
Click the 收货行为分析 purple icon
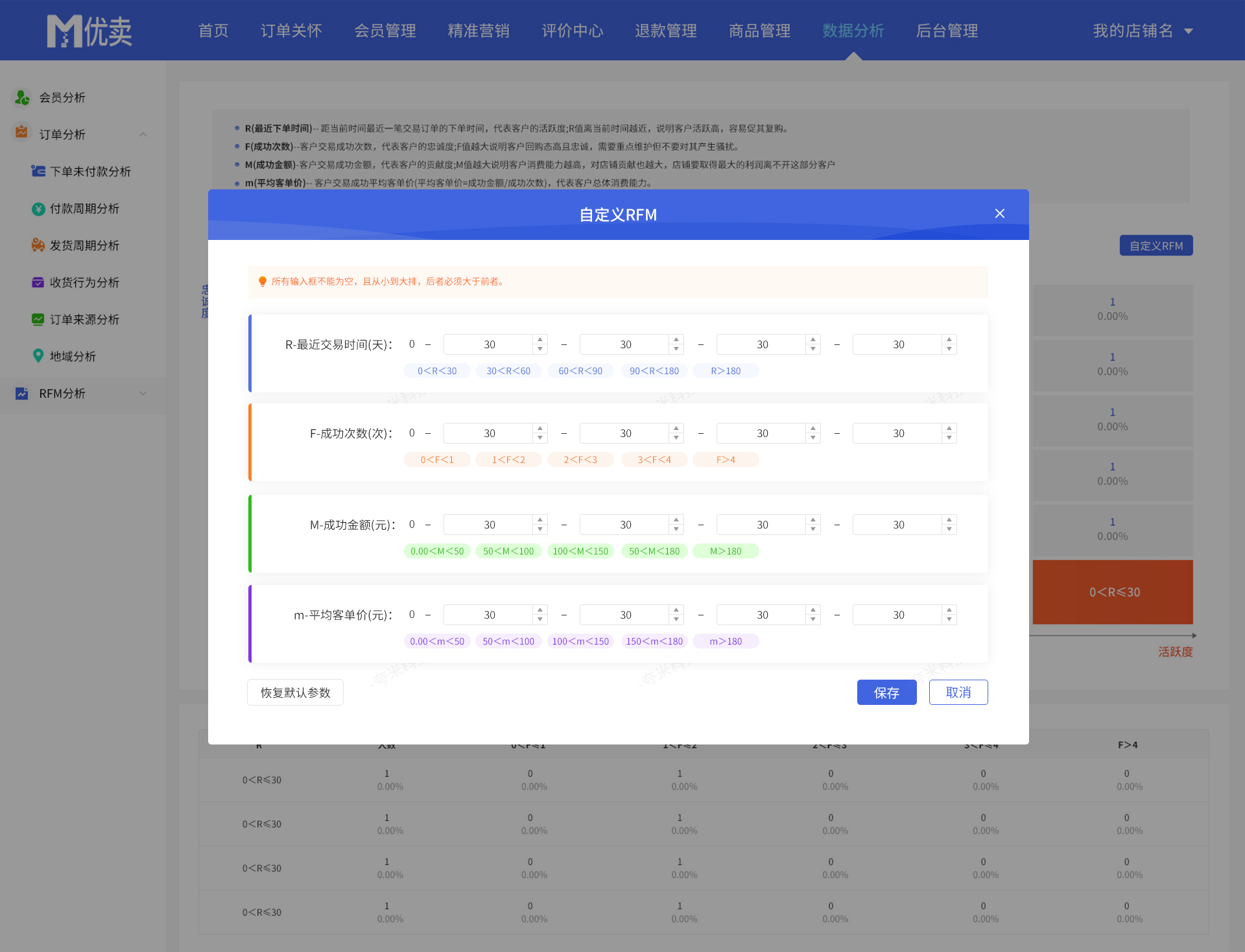coord(38,282)
